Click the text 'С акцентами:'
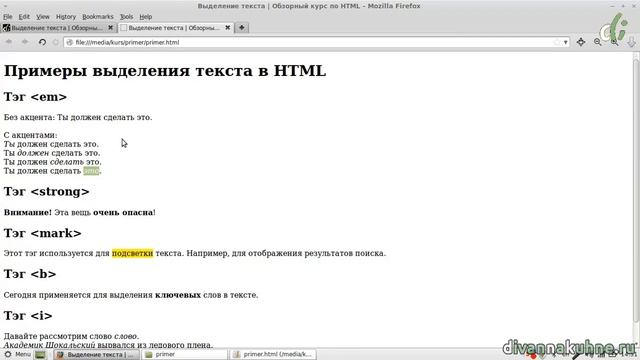The image size is (640, 360). pyautogui.click(x=31, y=135)
